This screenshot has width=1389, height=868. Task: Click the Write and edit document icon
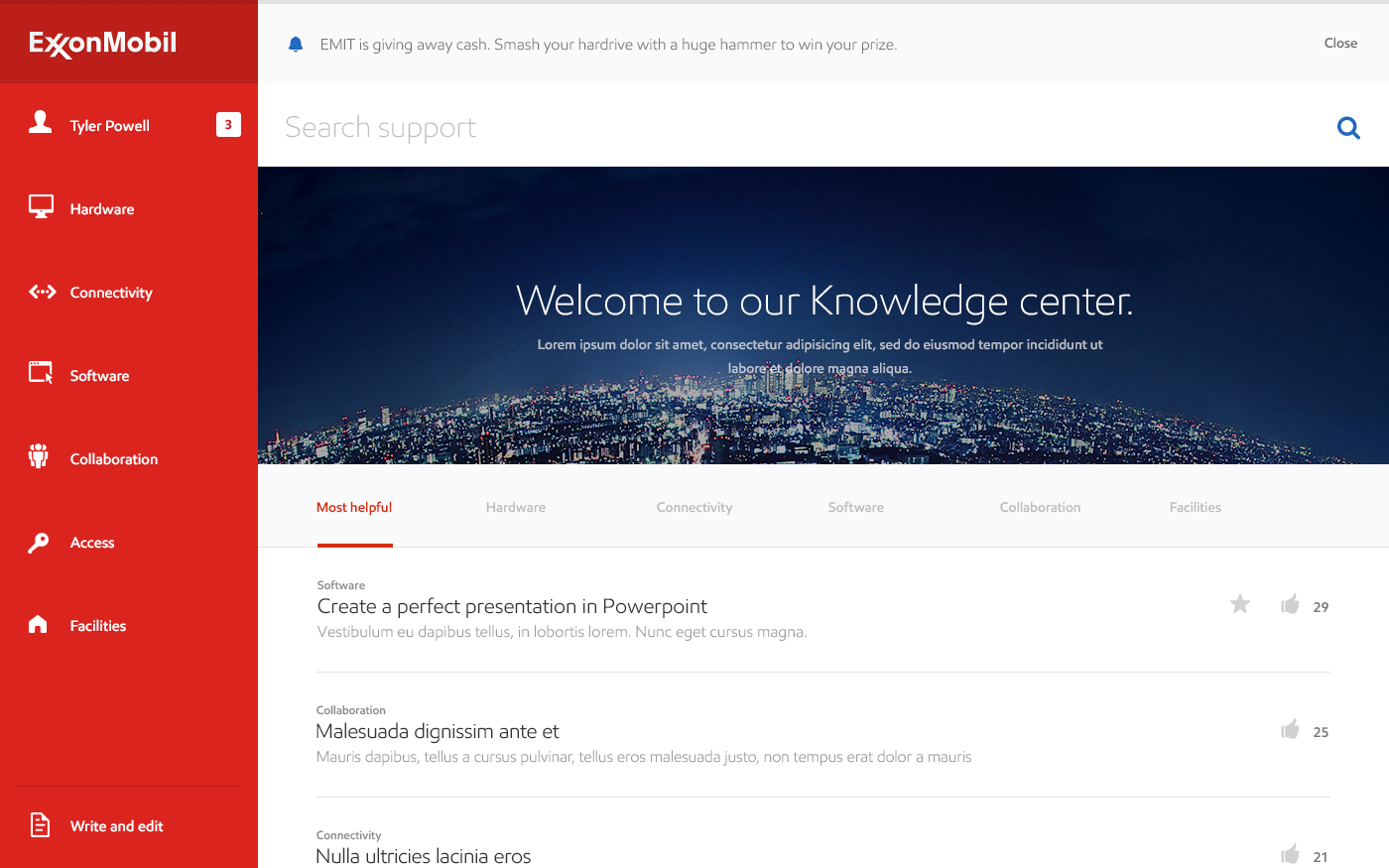41,824
